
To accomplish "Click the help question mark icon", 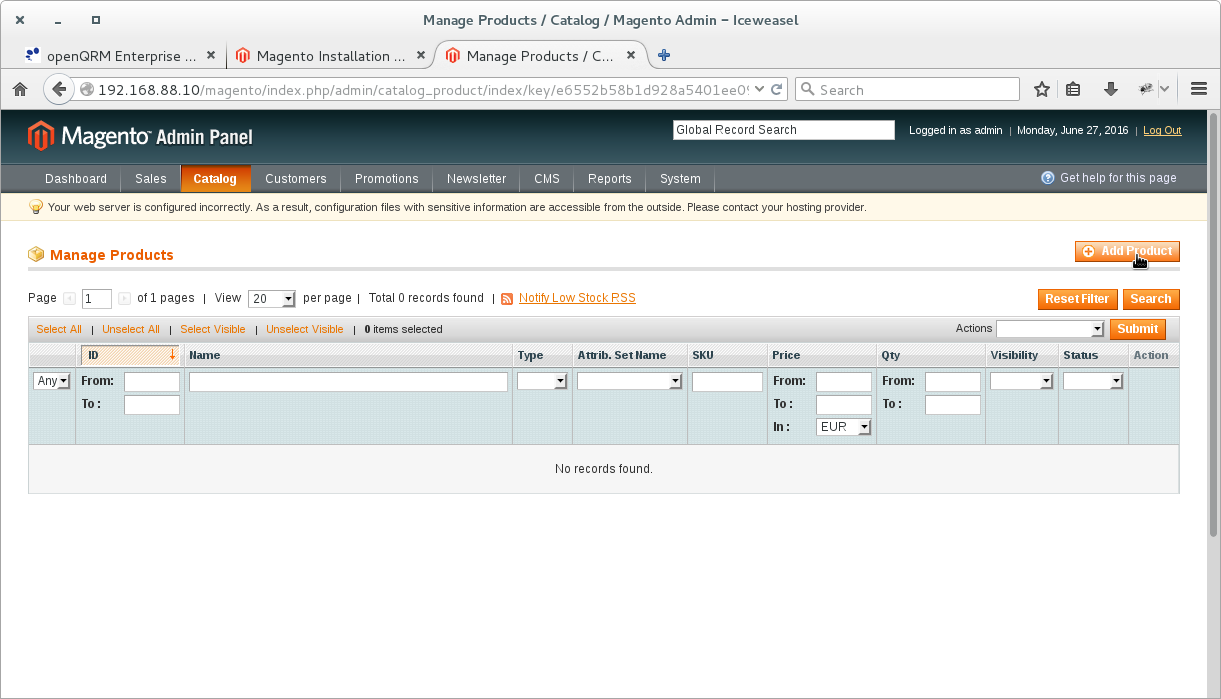I will click(x=1048, y=178).
